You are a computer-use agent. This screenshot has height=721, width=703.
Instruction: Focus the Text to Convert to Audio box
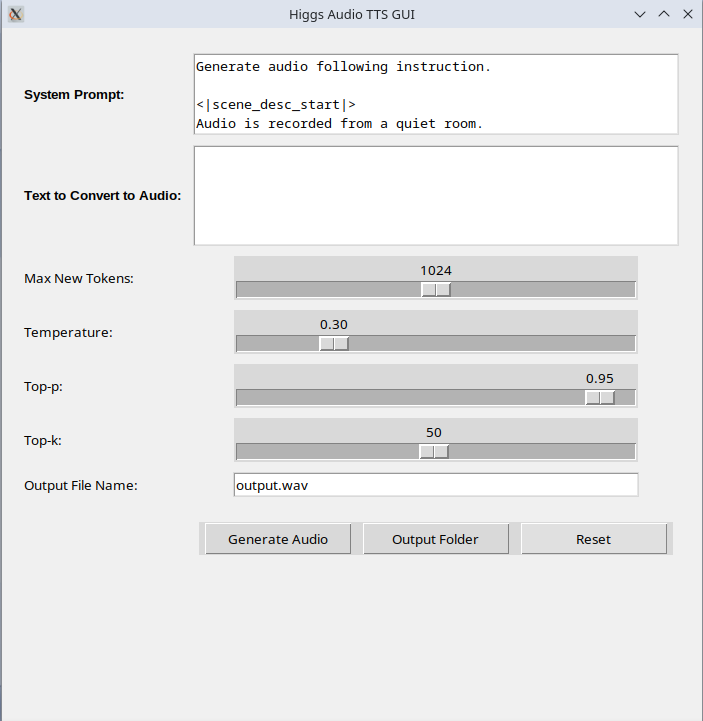[x=436, y=195]
